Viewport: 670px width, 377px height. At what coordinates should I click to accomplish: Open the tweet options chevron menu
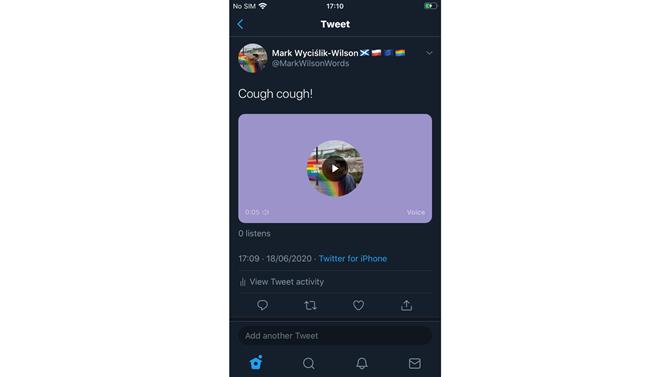(429, 53)
